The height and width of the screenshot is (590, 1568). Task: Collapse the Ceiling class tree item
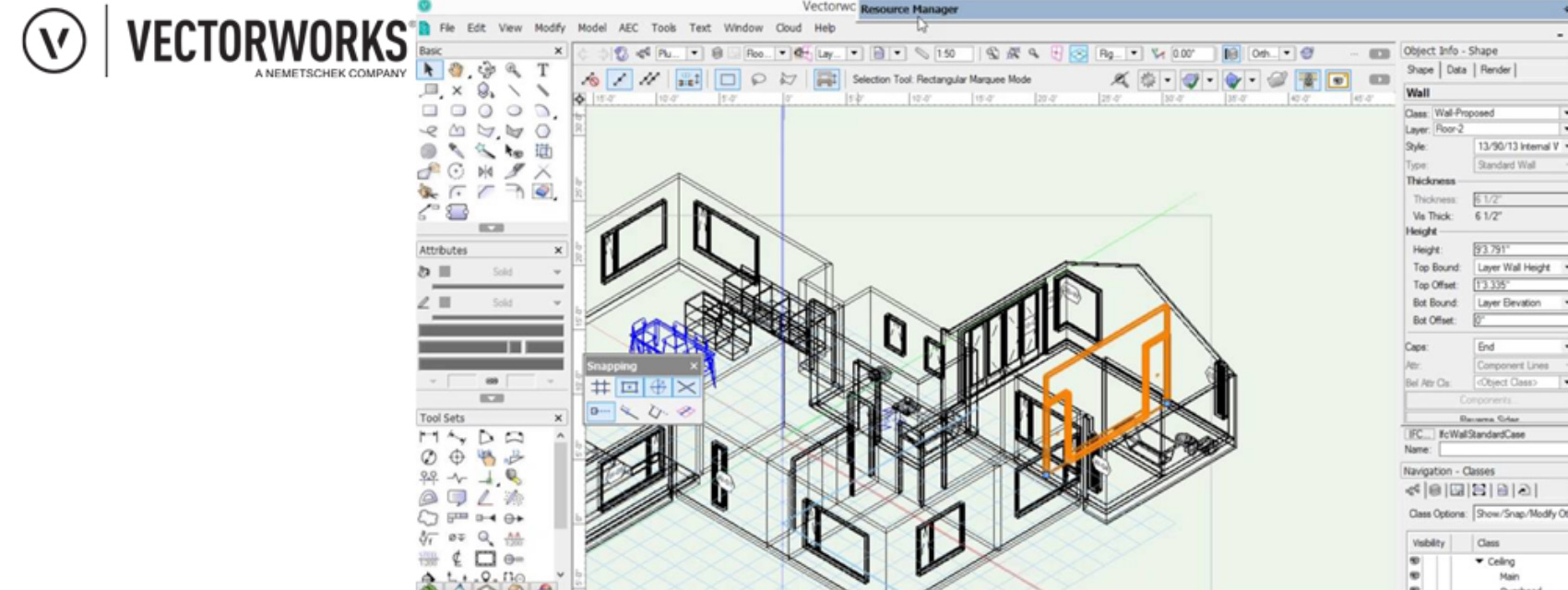[1479, 561]
